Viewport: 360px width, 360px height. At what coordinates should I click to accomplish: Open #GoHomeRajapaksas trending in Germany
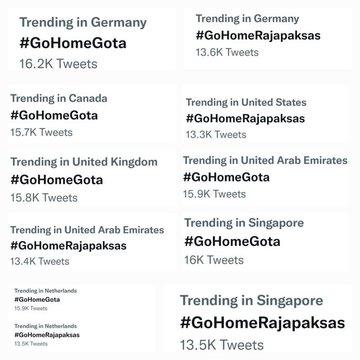click(x=258, y=35)
